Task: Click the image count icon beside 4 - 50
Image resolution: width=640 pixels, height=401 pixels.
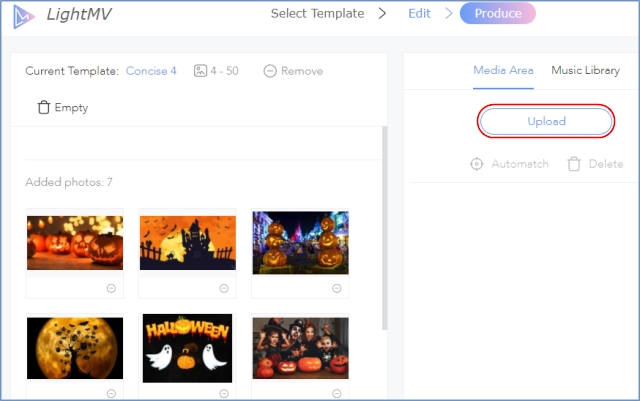Action: 200,71
